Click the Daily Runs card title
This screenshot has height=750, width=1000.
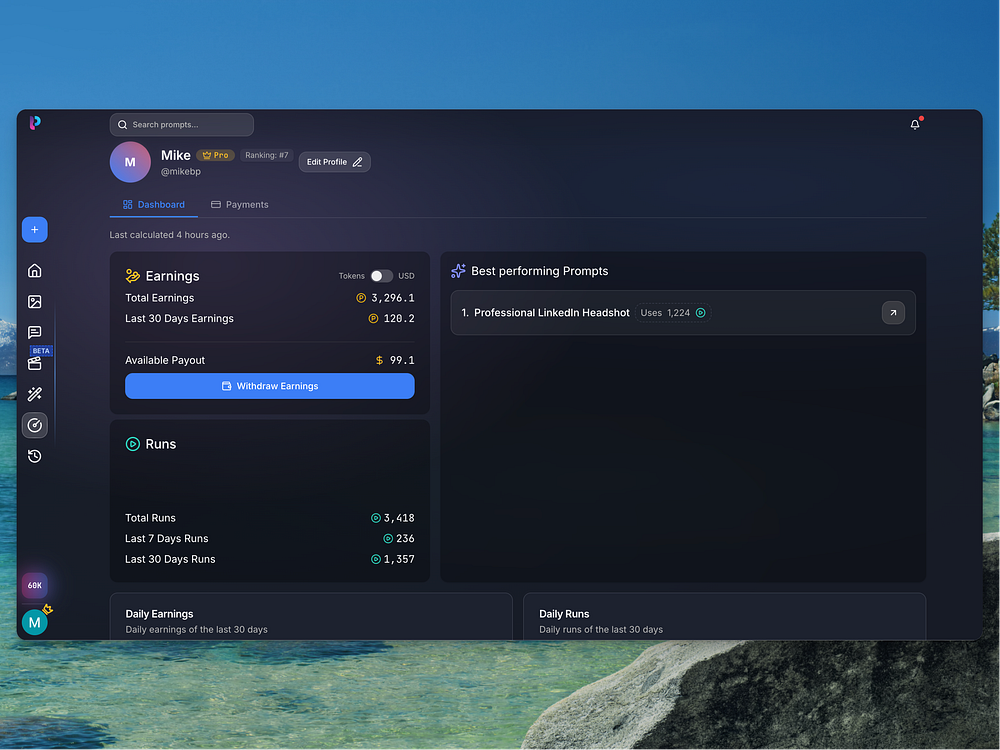click(564, 614)
